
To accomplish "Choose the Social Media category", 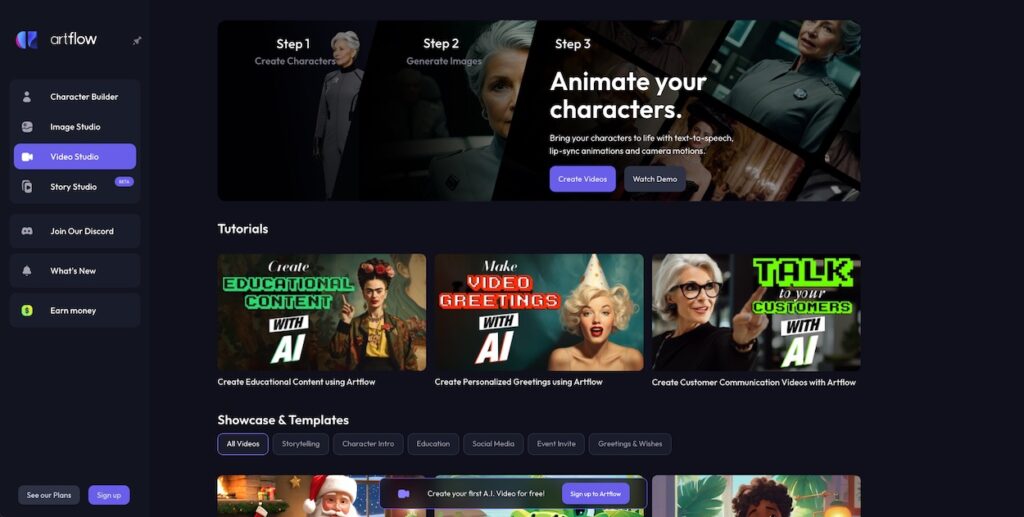I will [x=493, y=444].
